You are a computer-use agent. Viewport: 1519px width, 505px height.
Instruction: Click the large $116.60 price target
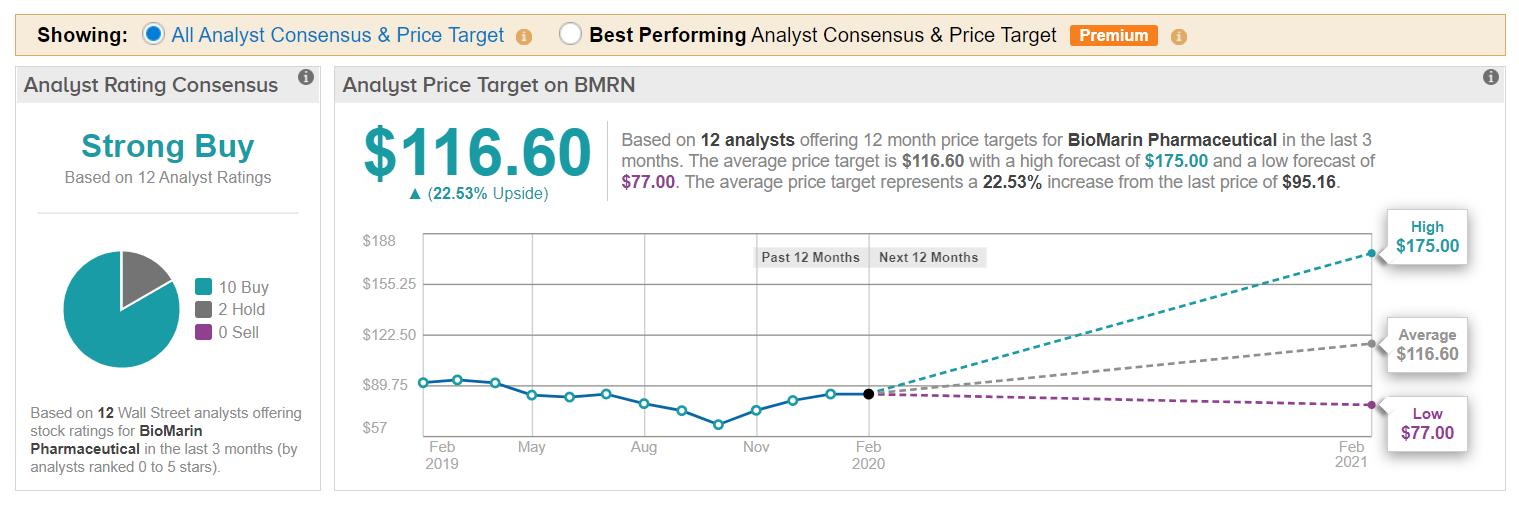pos(477,154)
